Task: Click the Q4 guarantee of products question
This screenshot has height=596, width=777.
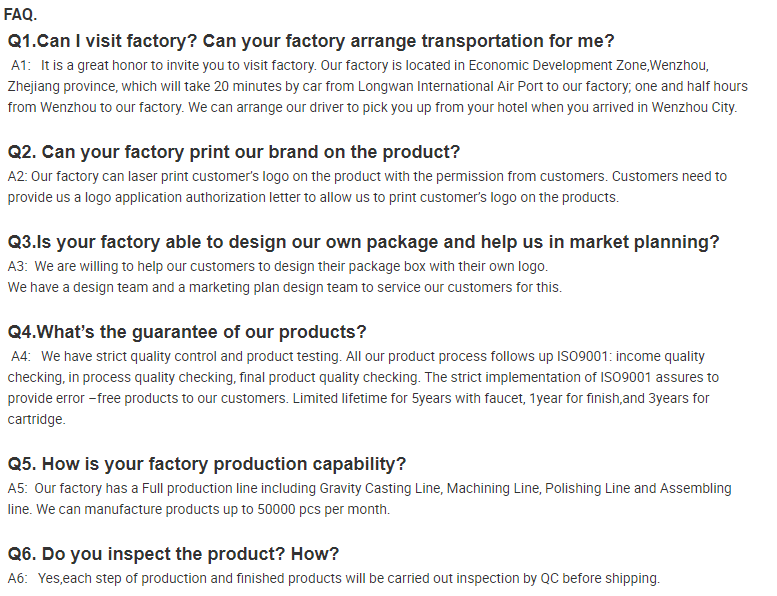Action: pyautogui.click(x=187, y=331)
